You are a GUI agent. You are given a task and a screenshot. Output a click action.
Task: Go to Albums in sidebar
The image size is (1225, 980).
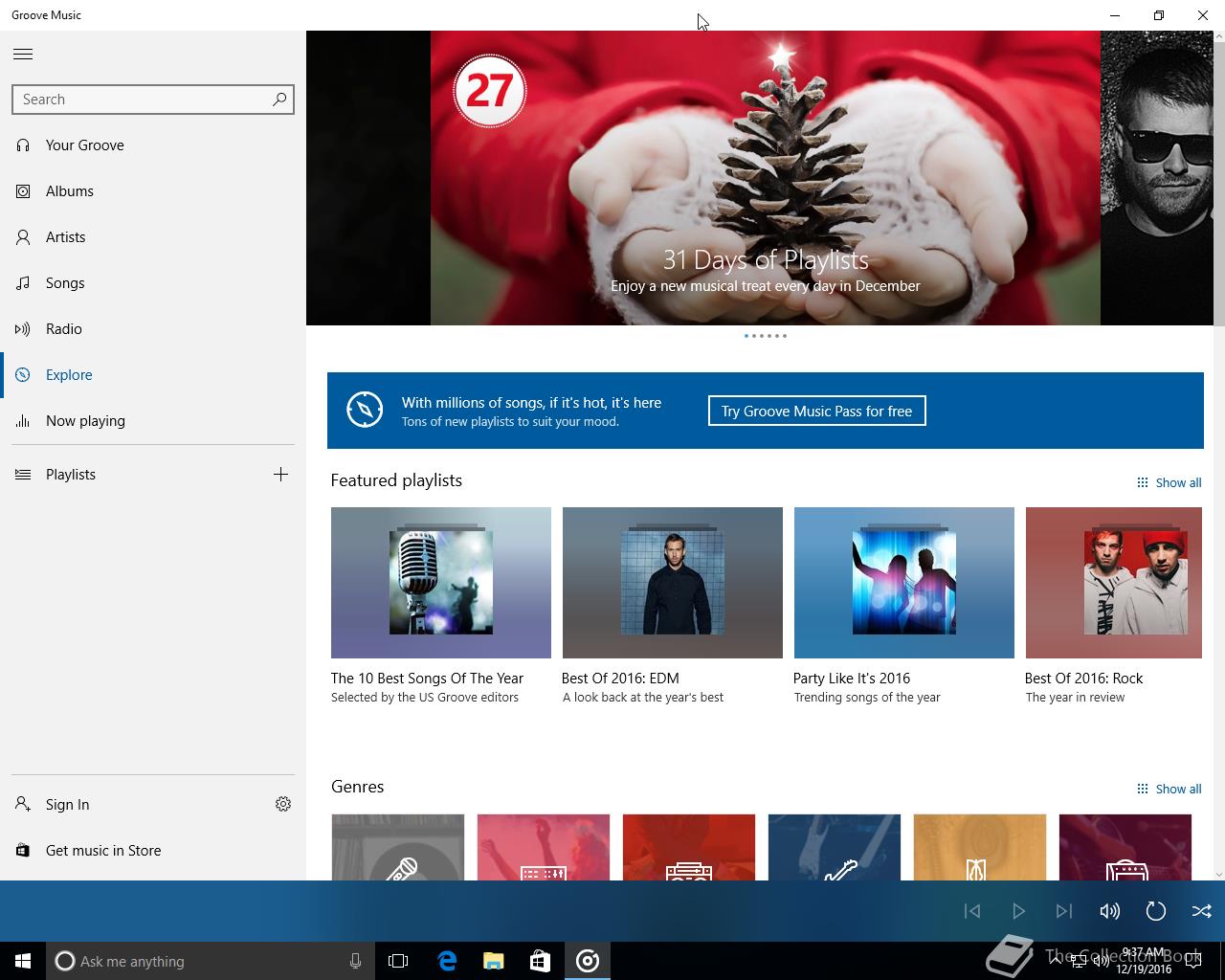tap(153, 191)
